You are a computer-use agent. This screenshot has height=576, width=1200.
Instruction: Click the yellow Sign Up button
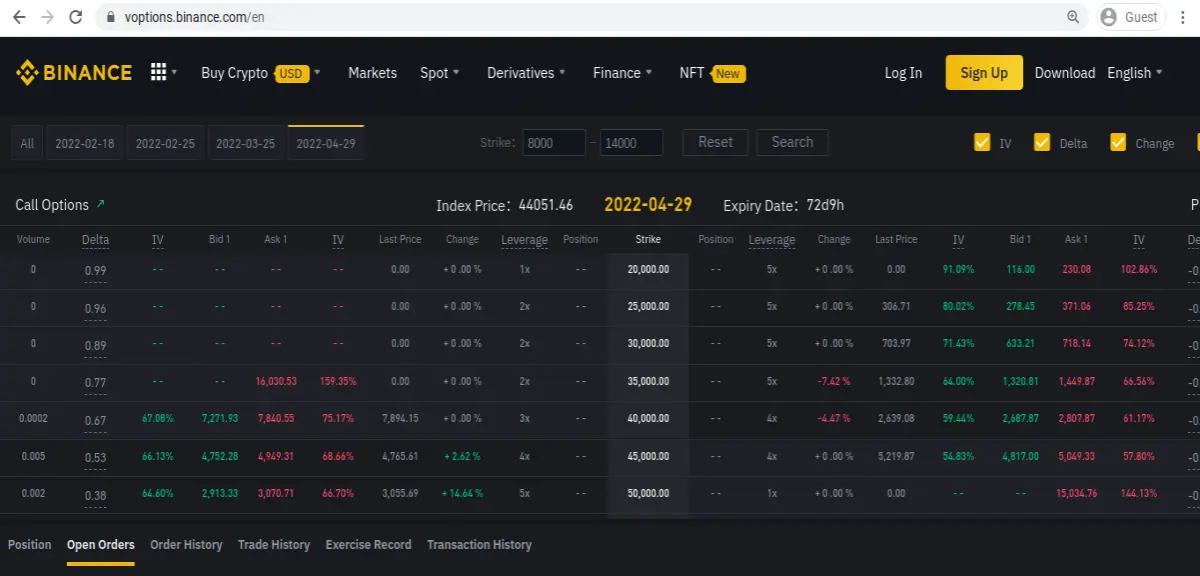pos(984,73)
